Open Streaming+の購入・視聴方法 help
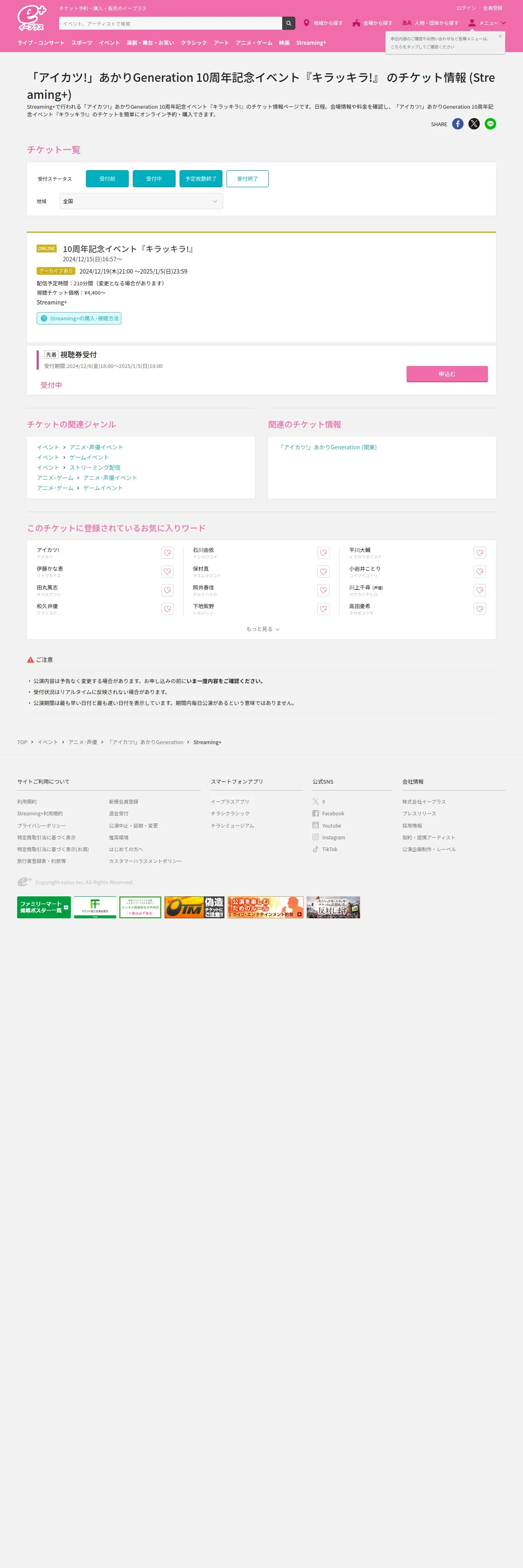 (x=79, y=318)
